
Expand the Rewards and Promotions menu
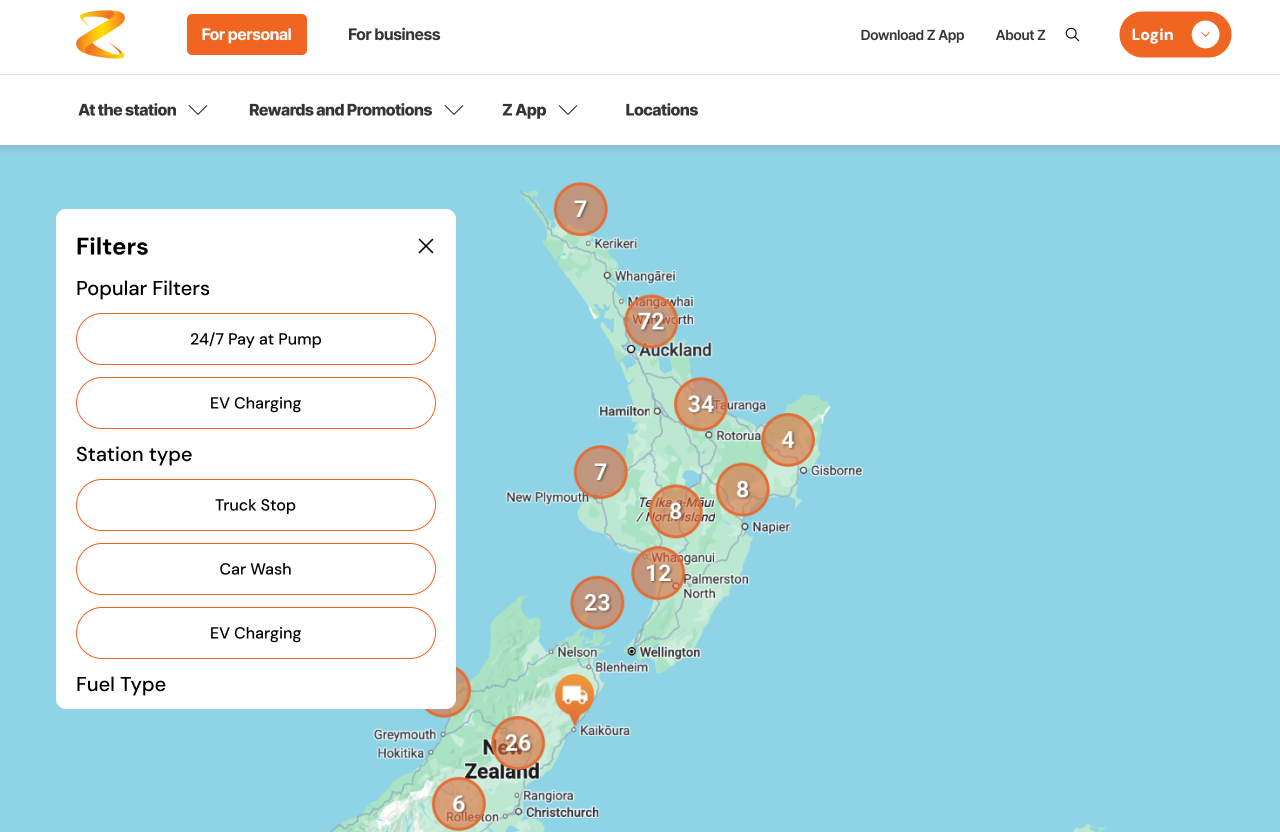point(356,110)
